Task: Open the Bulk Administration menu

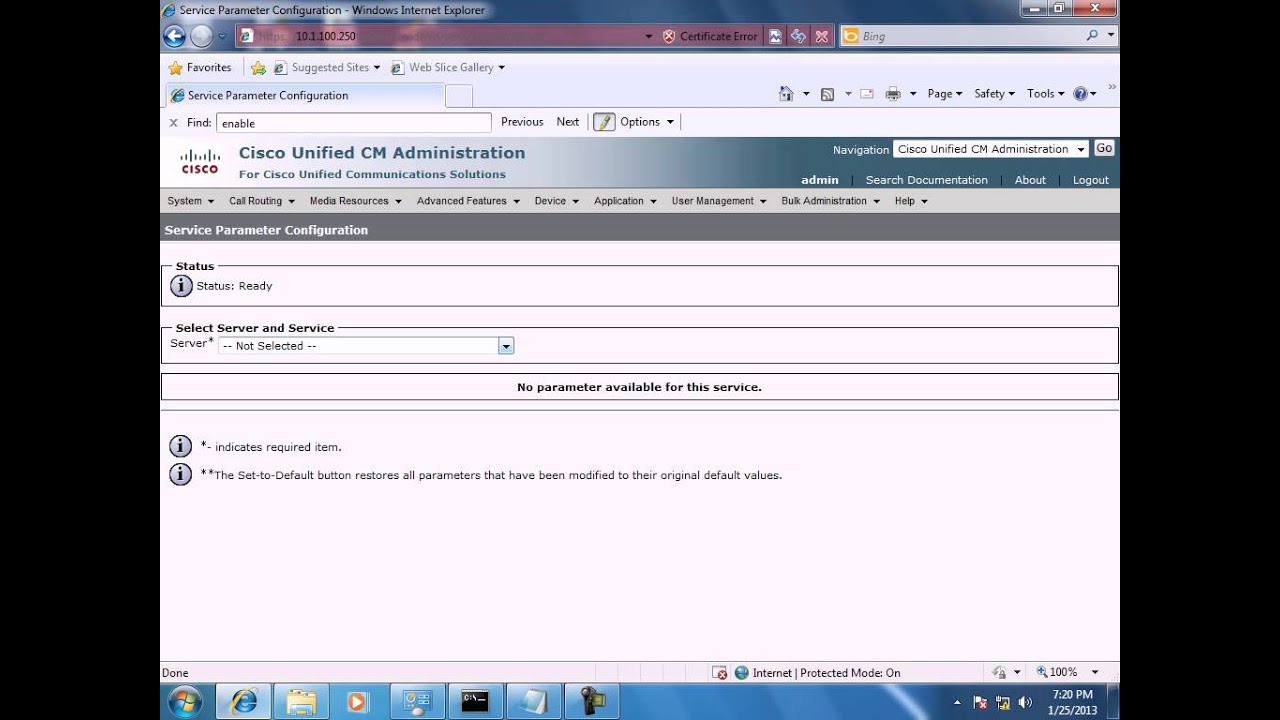Action: 830,201
